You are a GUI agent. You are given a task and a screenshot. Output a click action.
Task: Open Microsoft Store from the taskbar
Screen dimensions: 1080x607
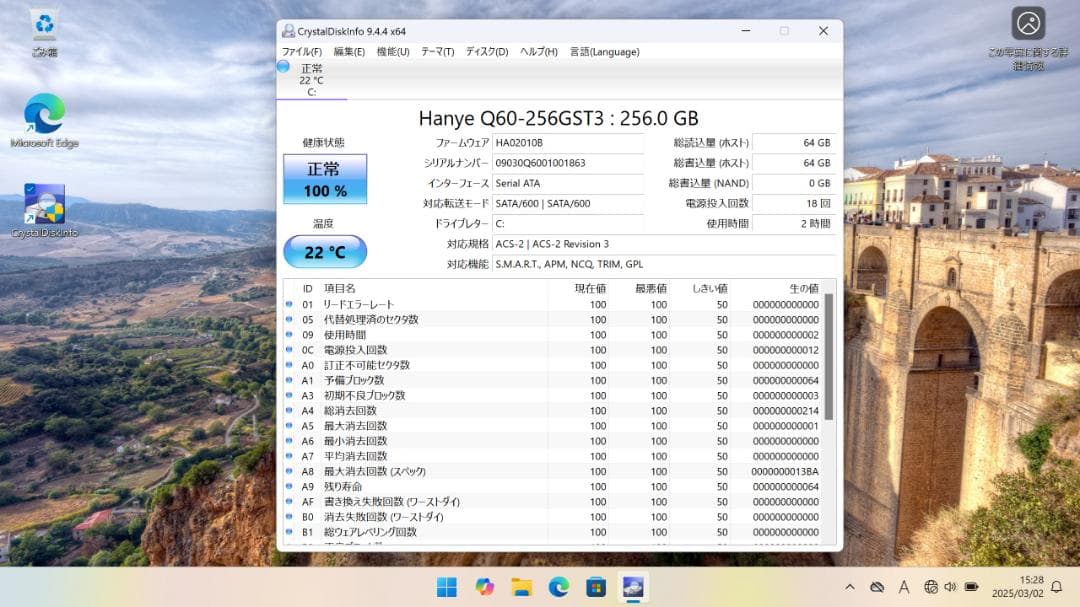(x=596, y=587)
